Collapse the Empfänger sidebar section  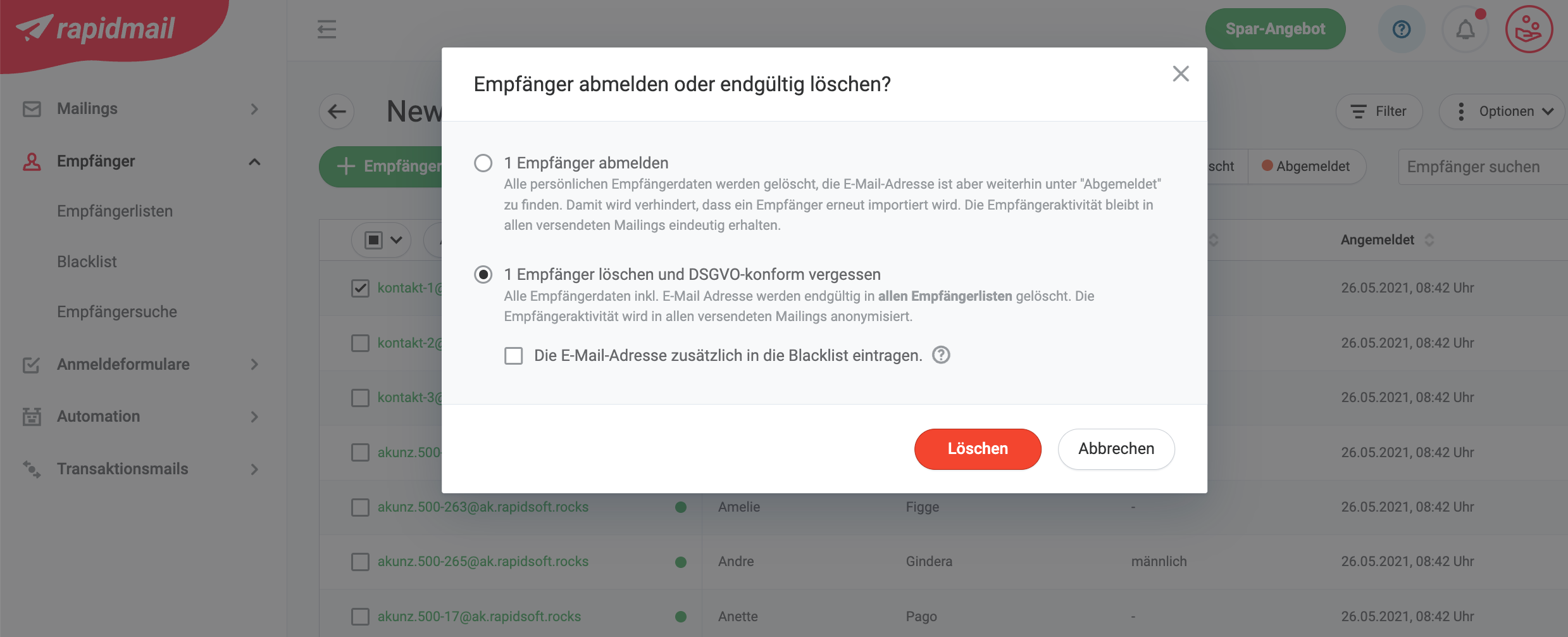click(x=254, y=162)
